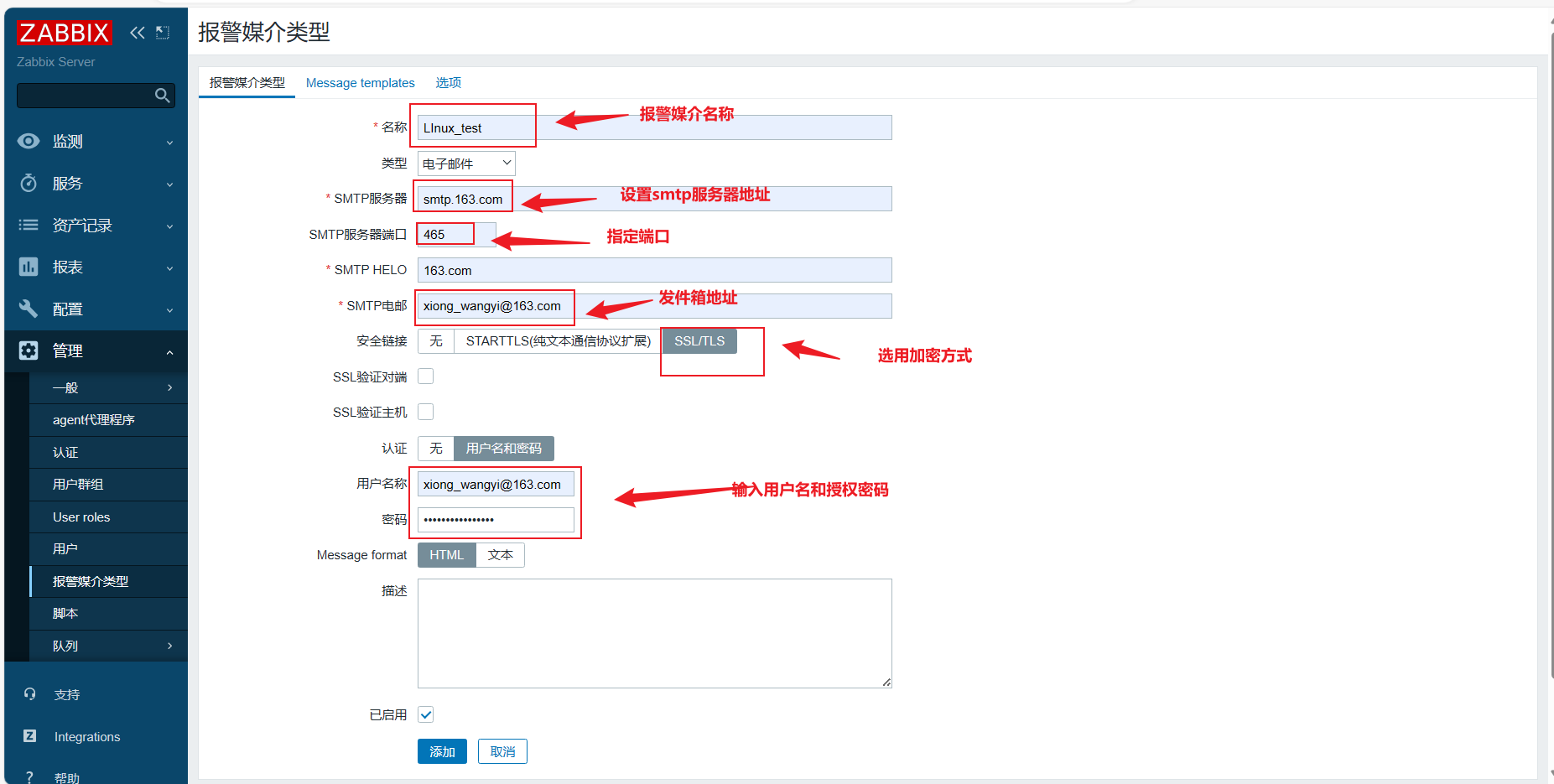
Task: Click the 添加 button
Action: pyautogui.click(x=442, y=751)
